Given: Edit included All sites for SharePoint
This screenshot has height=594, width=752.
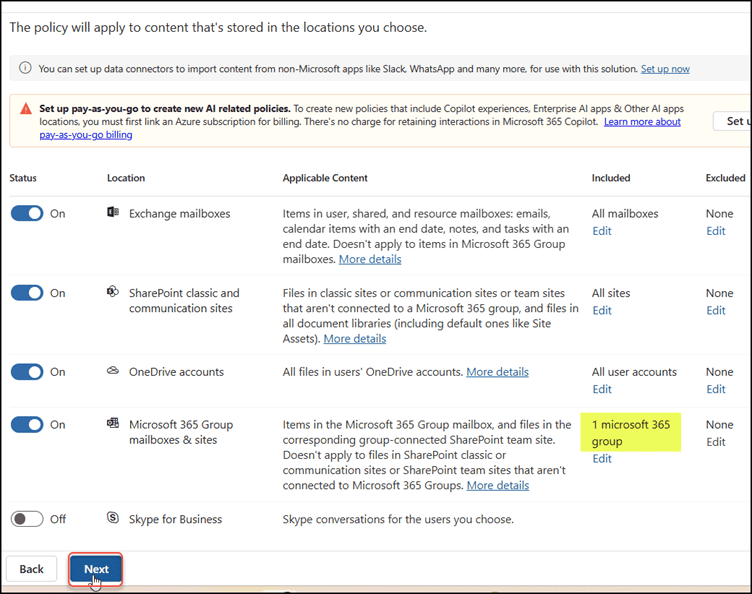Looking at the screenshot, I should point(602,311).
